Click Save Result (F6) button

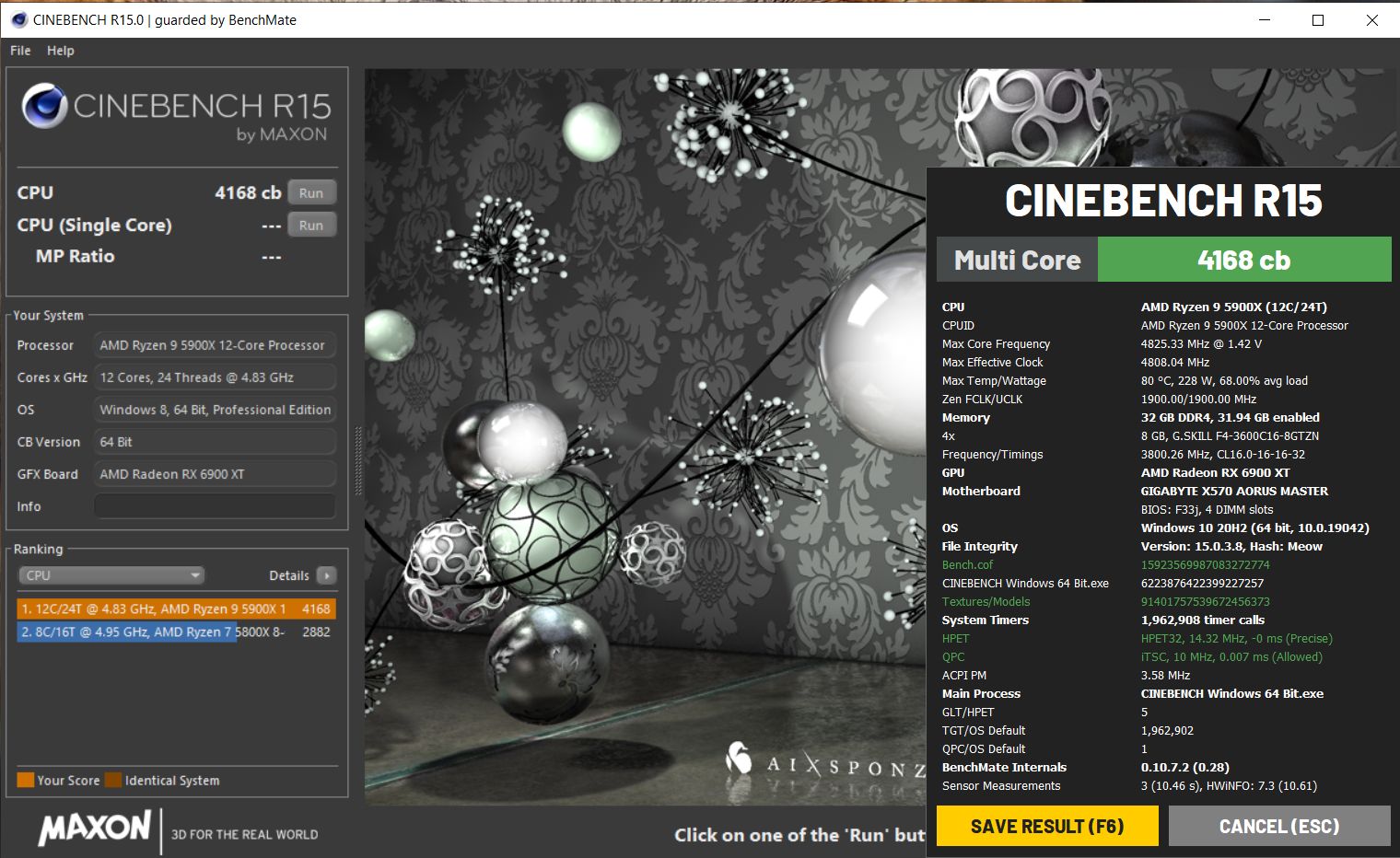coord(1047,826)
